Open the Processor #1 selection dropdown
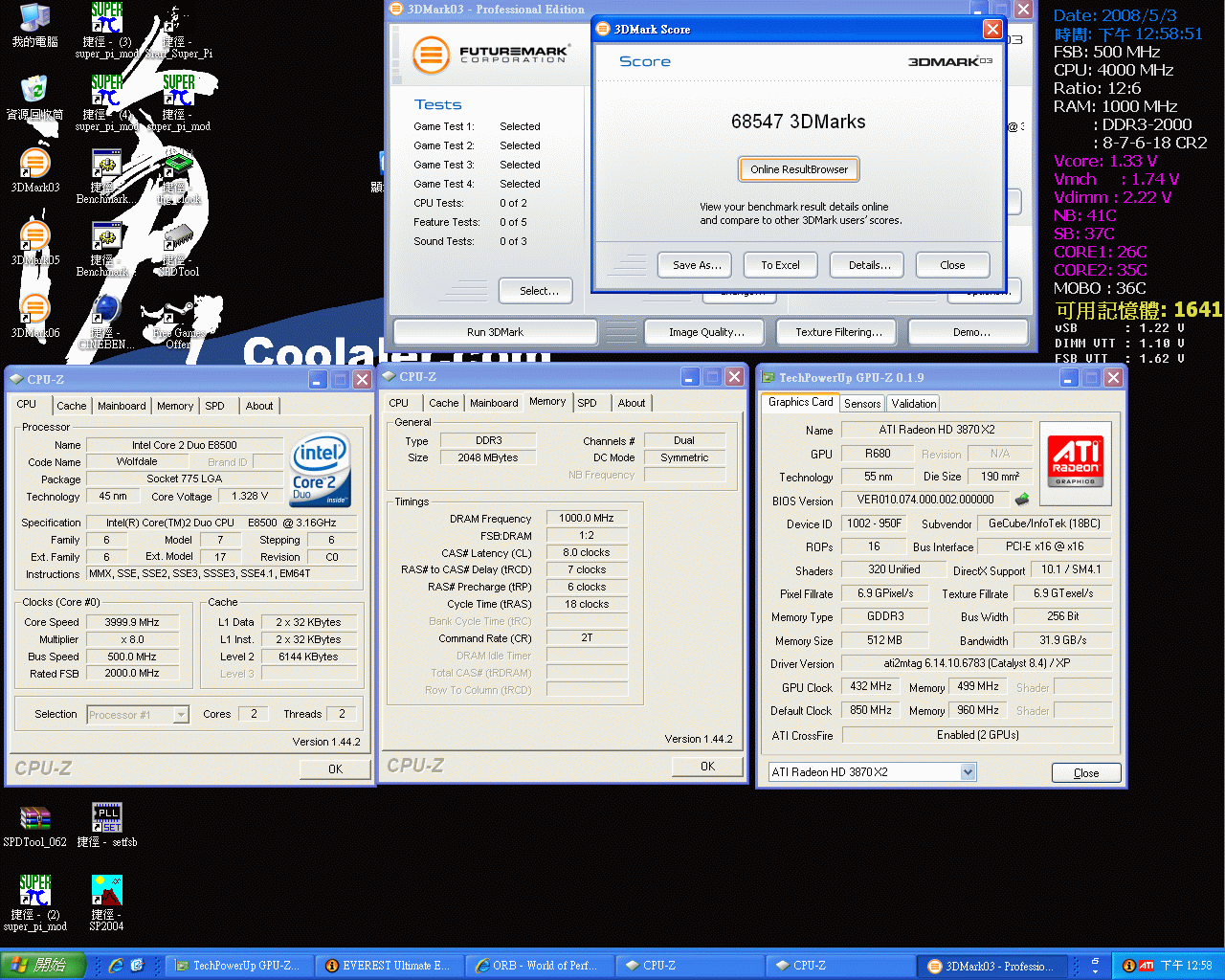Screen dimensions: 1225x980 click(181, 715)
